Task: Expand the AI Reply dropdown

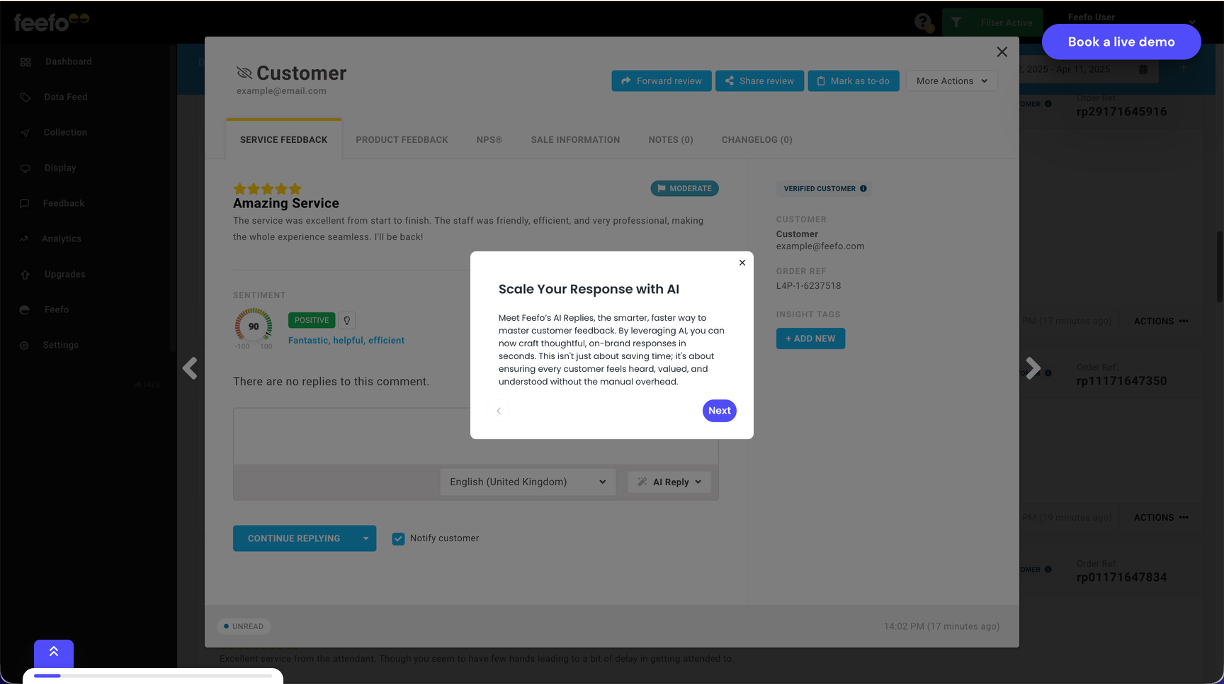Action: pyautogui.click(x=669, y=482)
